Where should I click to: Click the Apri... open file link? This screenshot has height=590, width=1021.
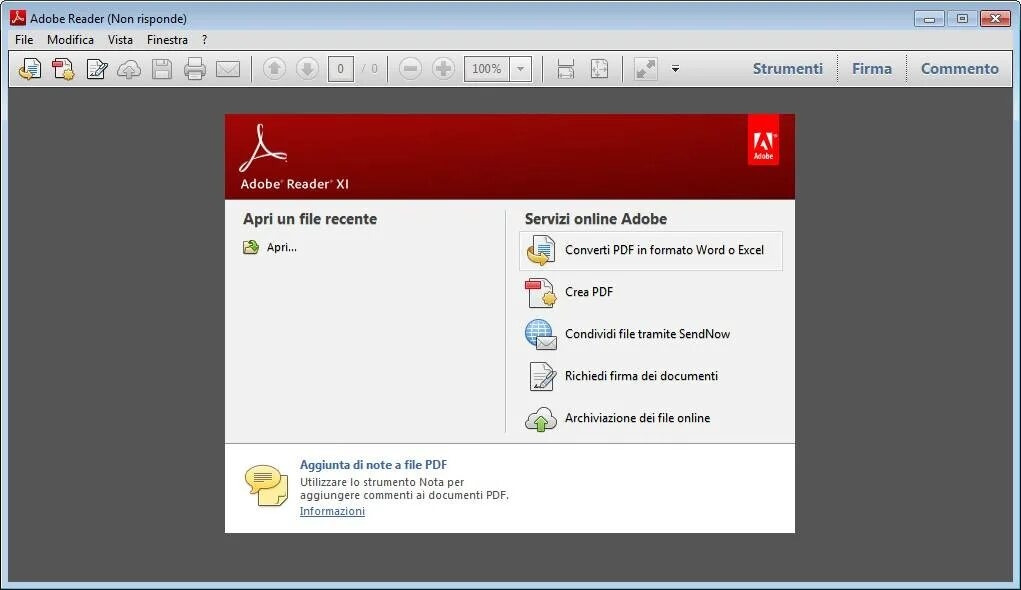pos(282,247)
